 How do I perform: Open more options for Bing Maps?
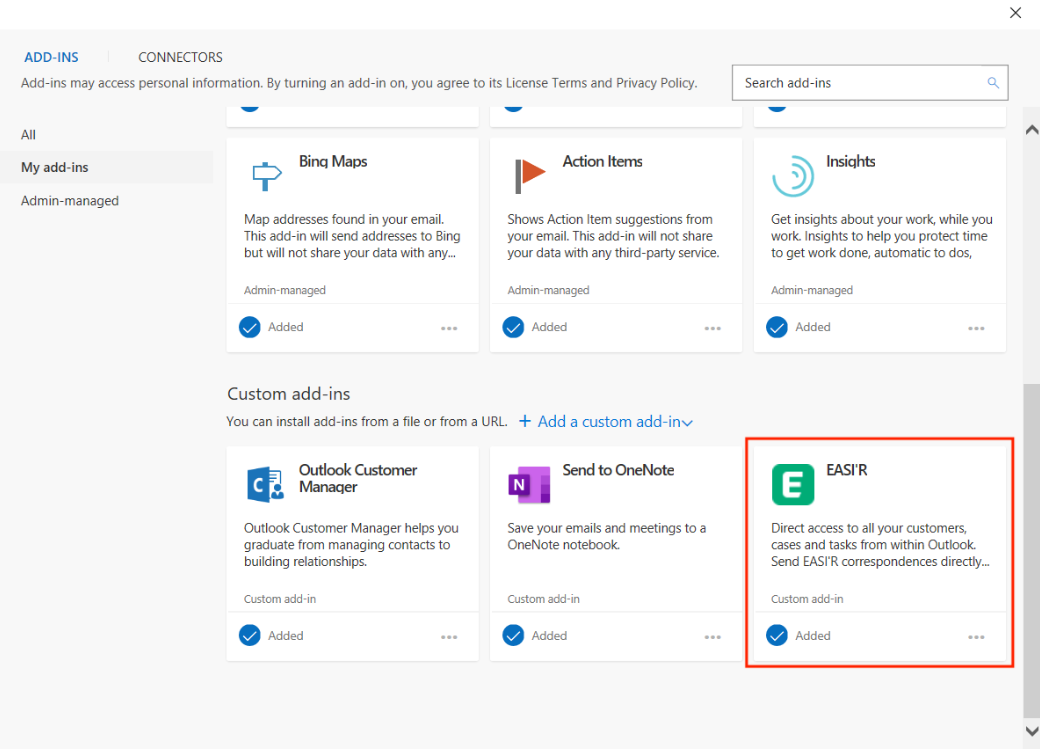[449, 328]
